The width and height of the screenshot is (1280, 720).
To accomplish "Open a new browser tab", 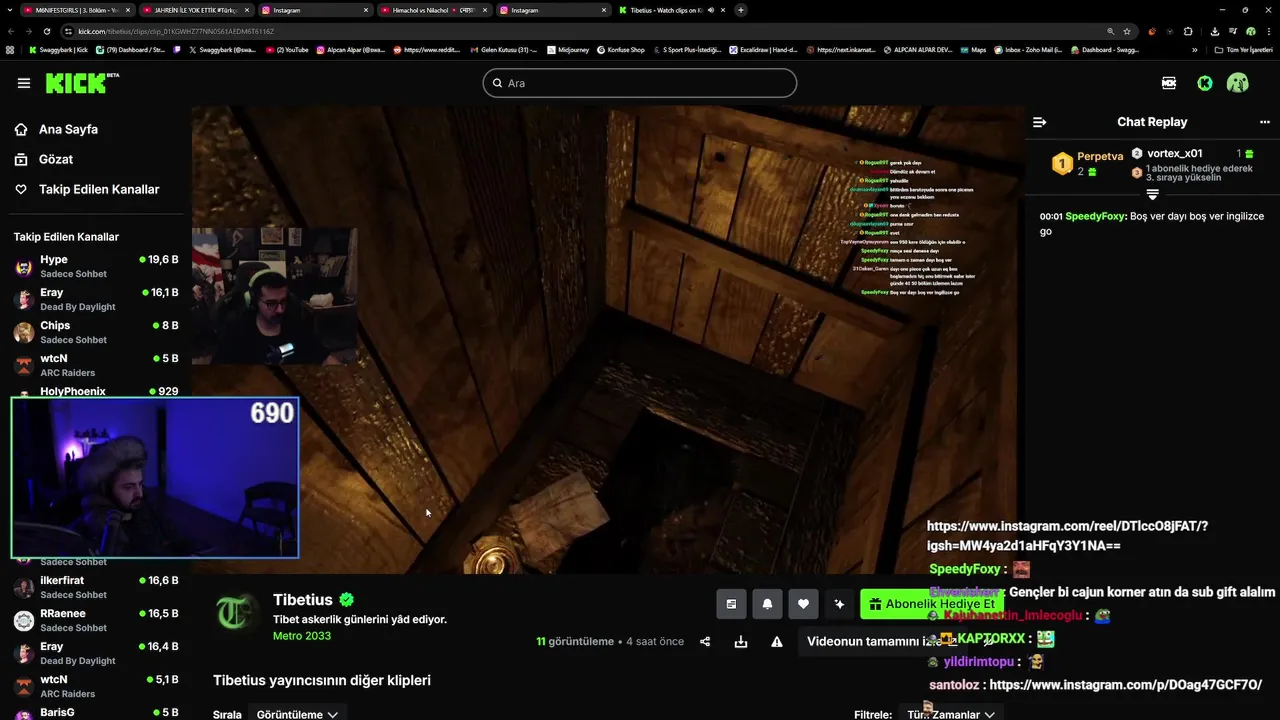I will [x=740, y=10].
